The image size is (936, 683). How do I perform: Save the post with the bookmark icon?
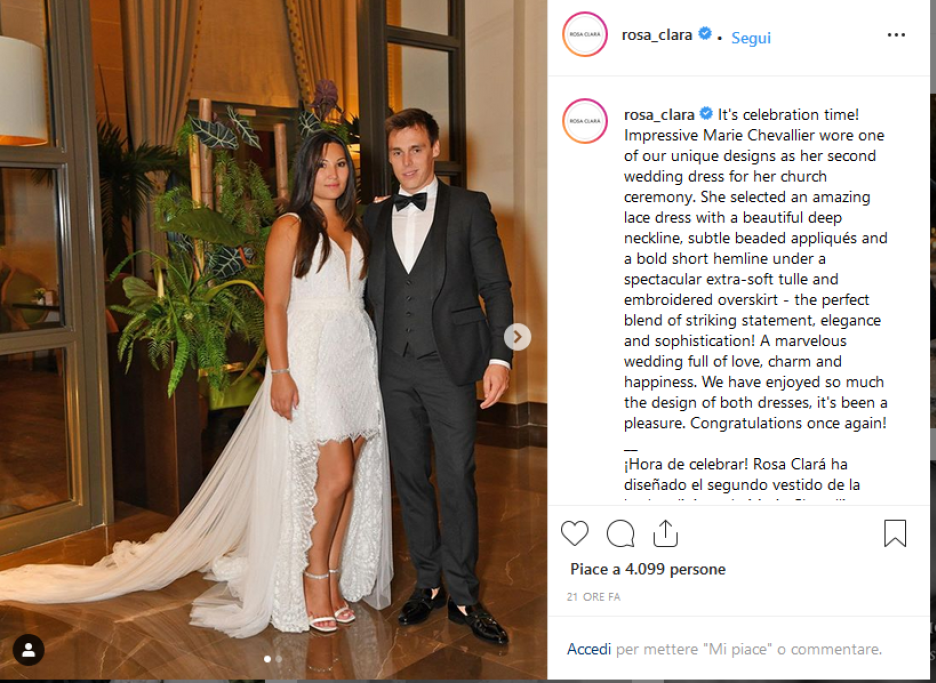coord(895,533)
